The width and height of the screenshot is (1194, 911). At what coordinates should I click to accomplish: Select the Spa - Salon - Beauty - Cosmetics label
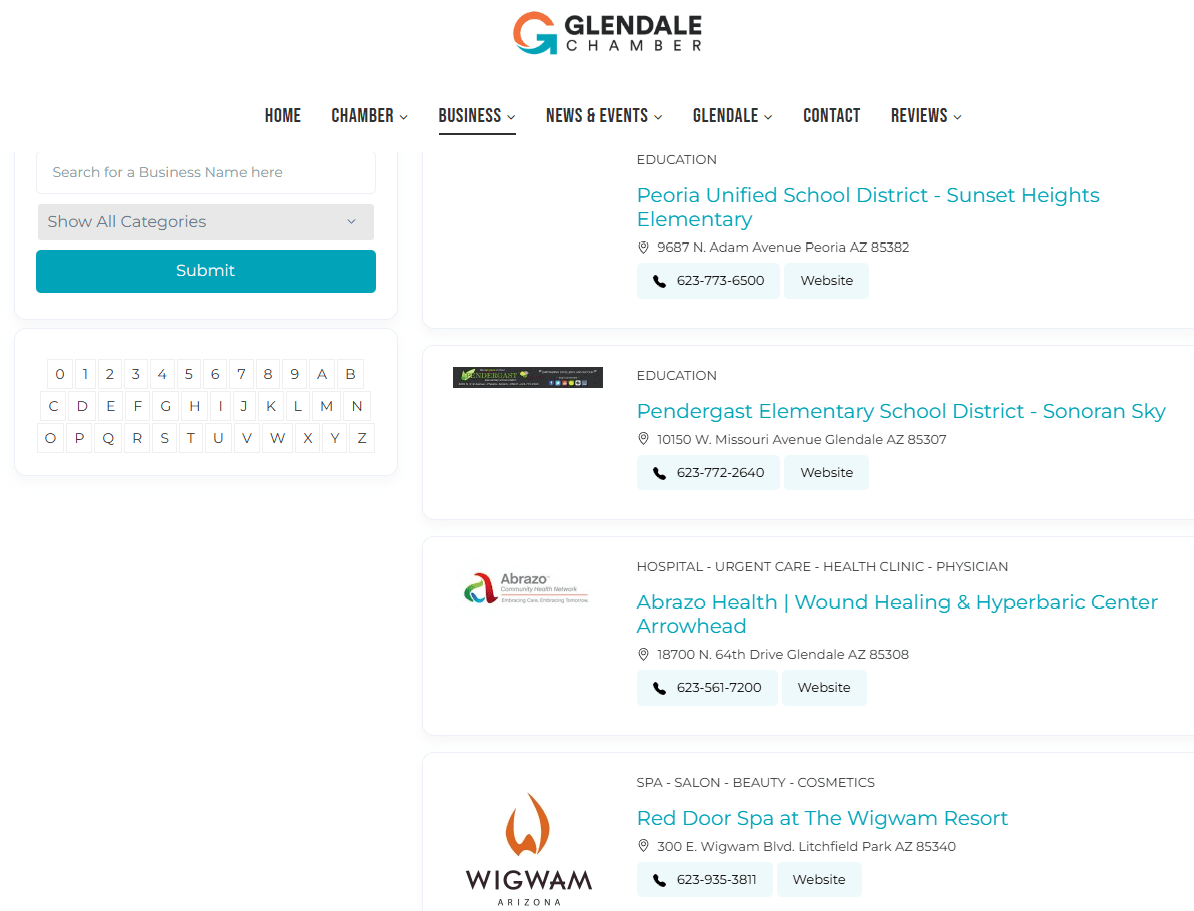[x=755, y=783]
